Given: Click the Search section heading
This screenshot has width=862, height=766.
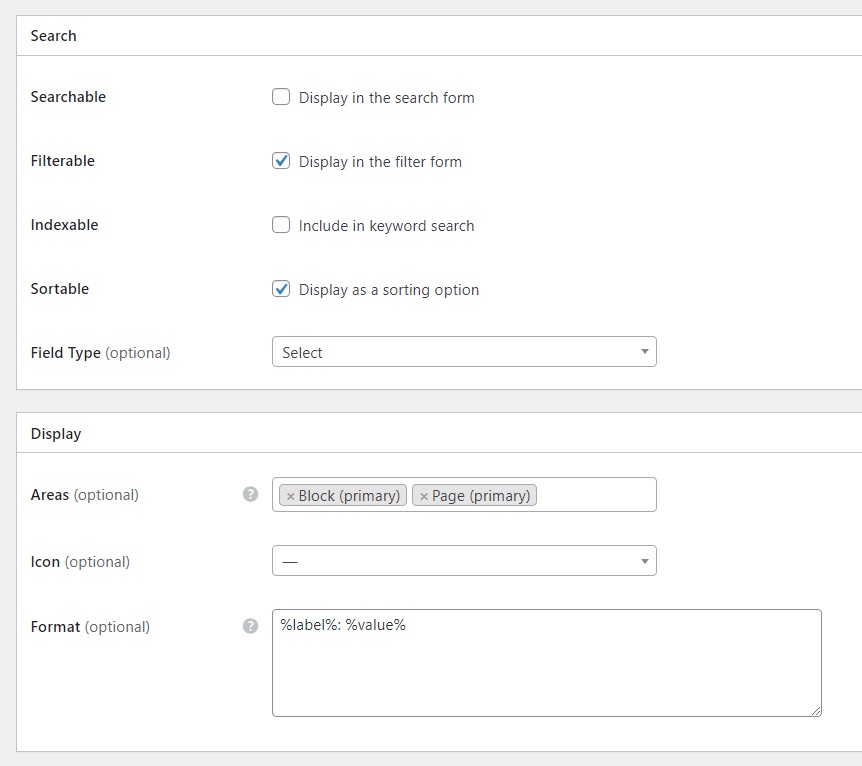Looking at the screenshot, I should click(x=53, y=36).
